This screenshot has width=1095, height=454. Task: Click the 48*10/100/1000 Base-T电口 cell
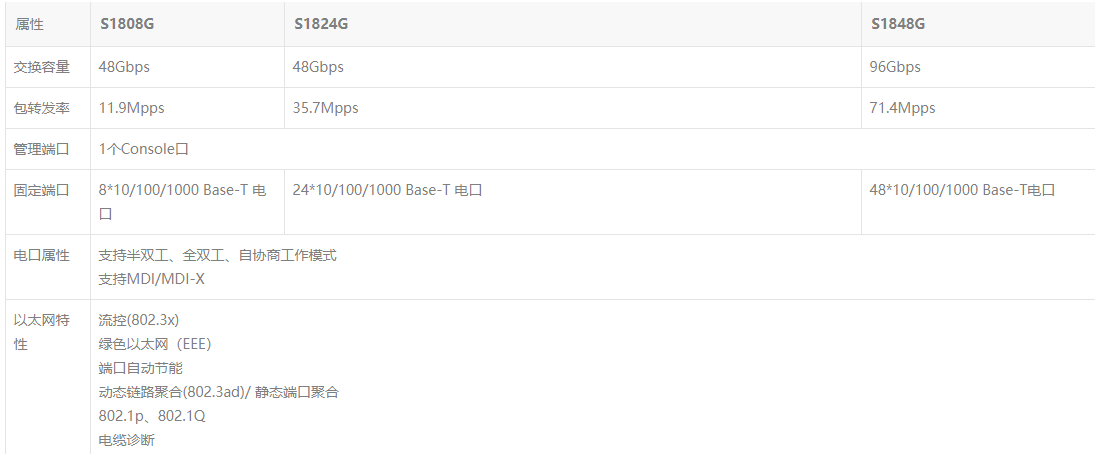point(963,190)
